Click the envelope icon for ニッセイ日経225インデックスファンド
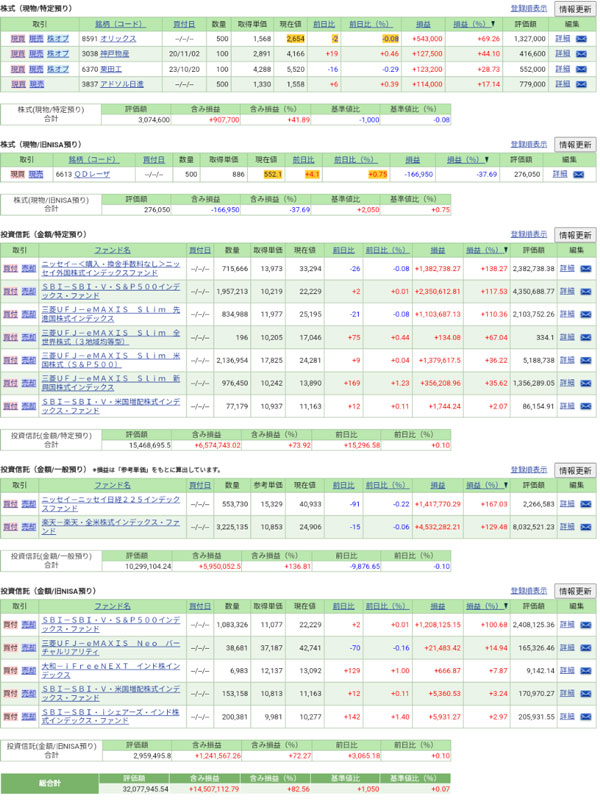The image size is (600, 806). (581, 504)
